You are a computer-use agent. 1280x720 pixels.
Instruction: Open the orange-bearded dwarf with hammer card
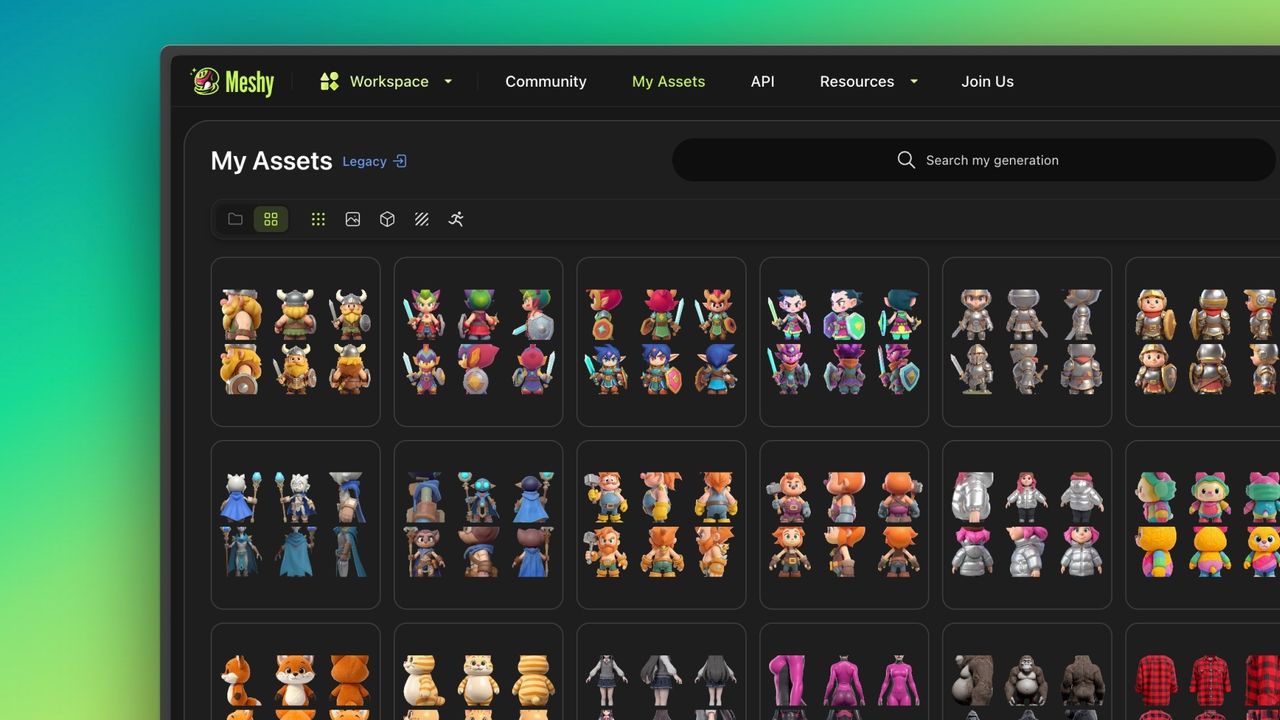[662, 525]
